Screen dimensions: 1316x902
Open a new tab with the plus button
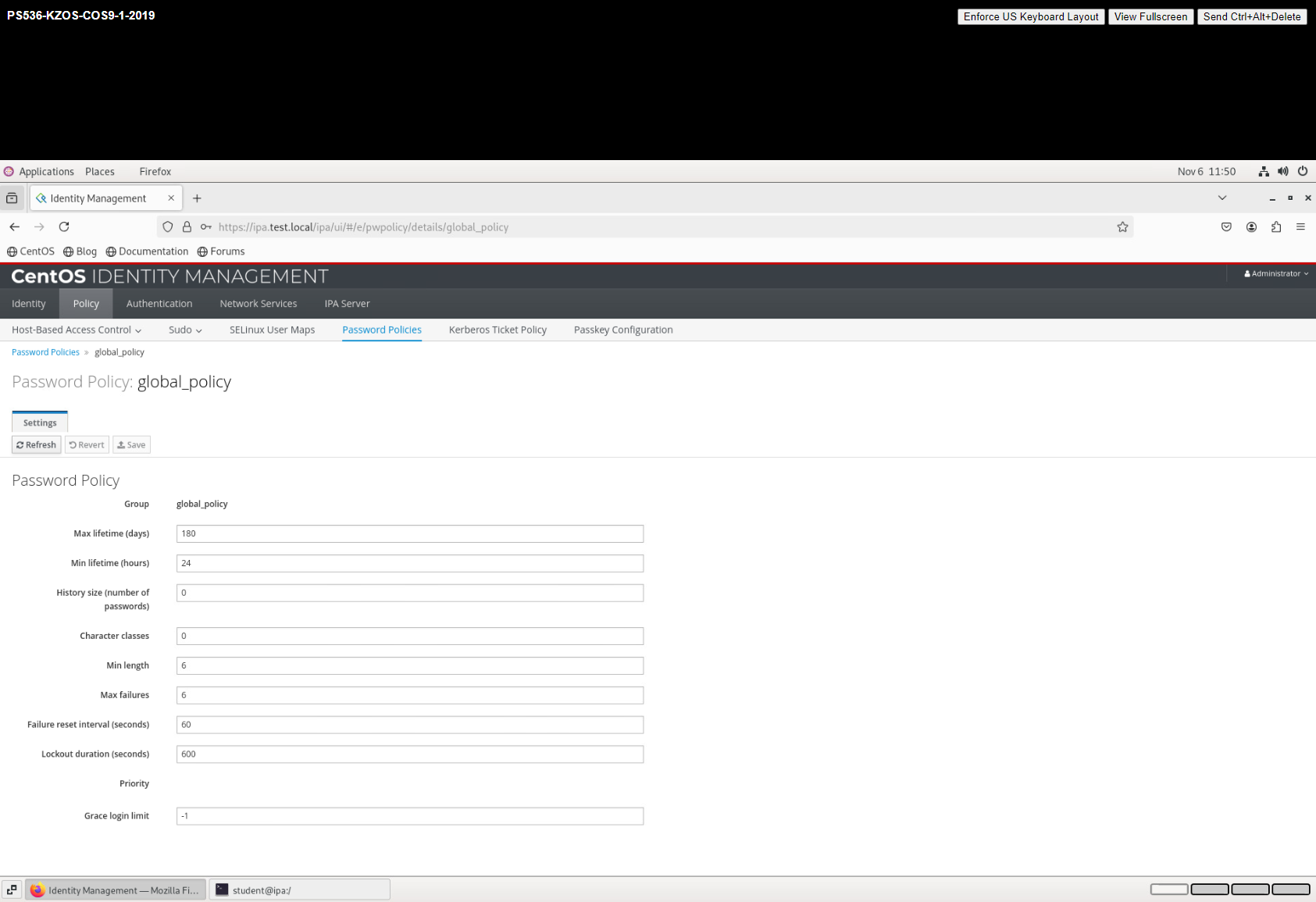click(x=197, y=198)
